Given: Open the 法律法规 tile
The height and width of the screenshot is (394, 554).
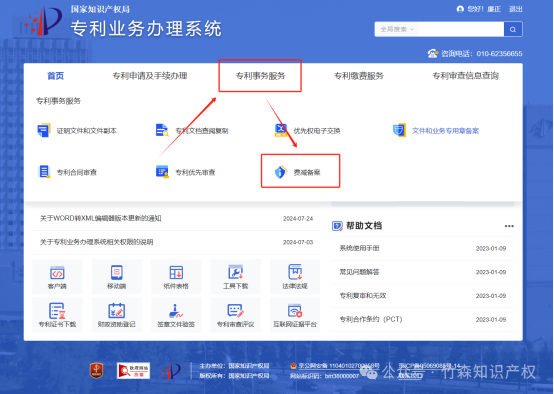Looking at the screenshot, I should [295, 277].
